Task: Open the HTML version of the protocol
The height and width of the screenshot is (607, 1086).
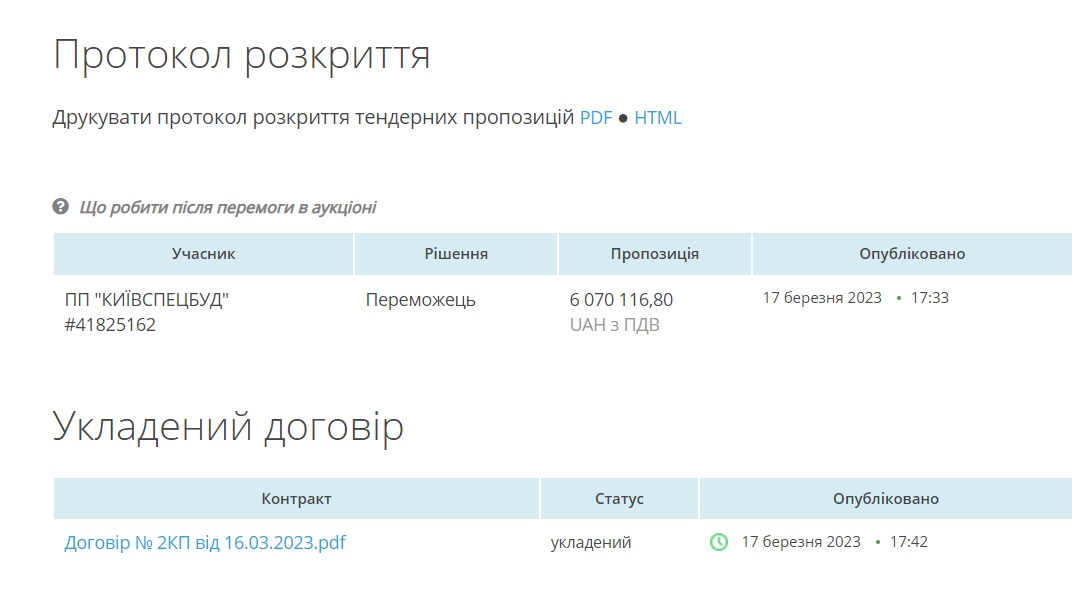Action: [x=658, y=118]
